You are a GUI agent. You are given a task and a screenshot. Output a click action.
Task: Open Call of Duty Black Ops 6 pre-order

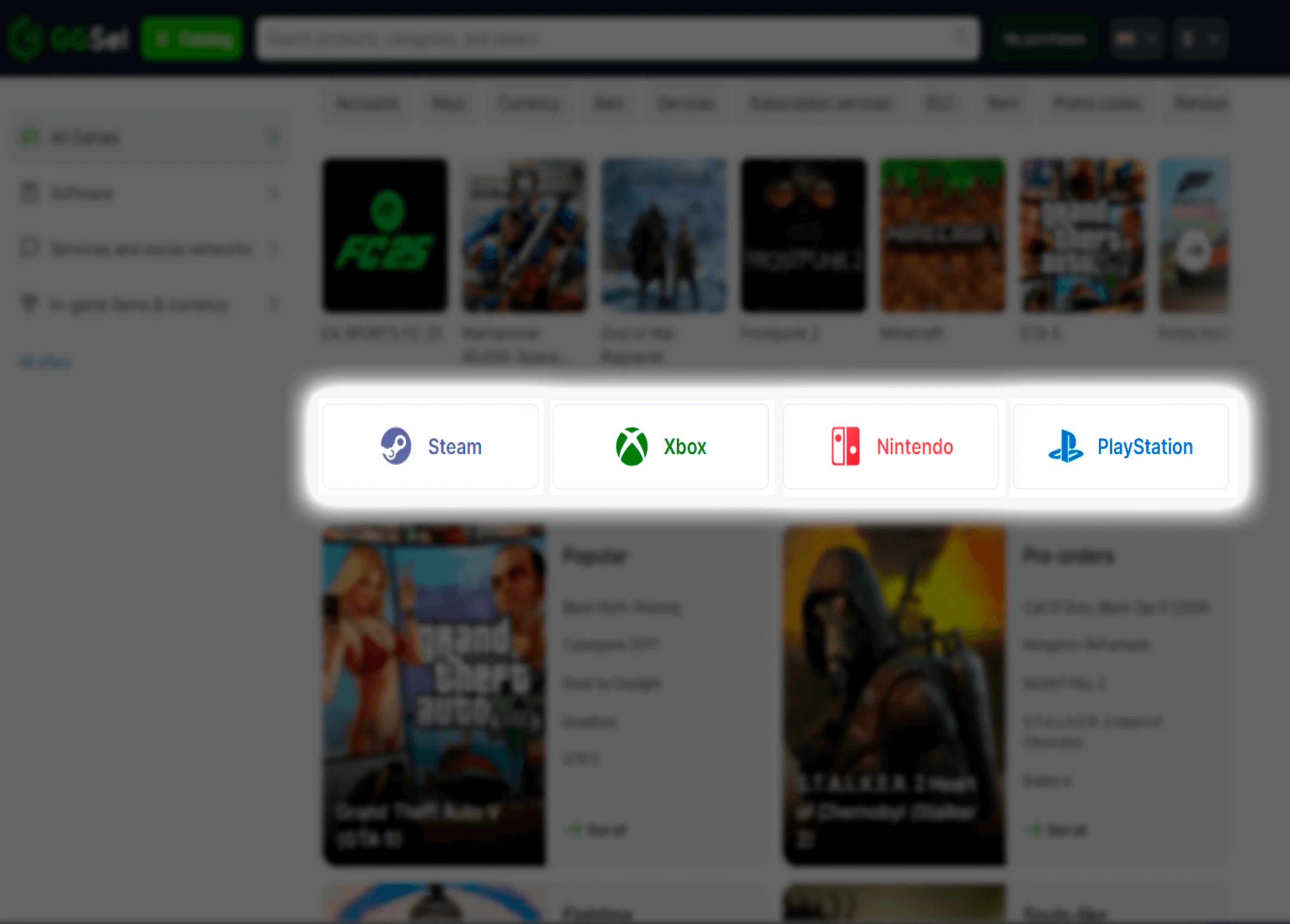point(1116,607)
